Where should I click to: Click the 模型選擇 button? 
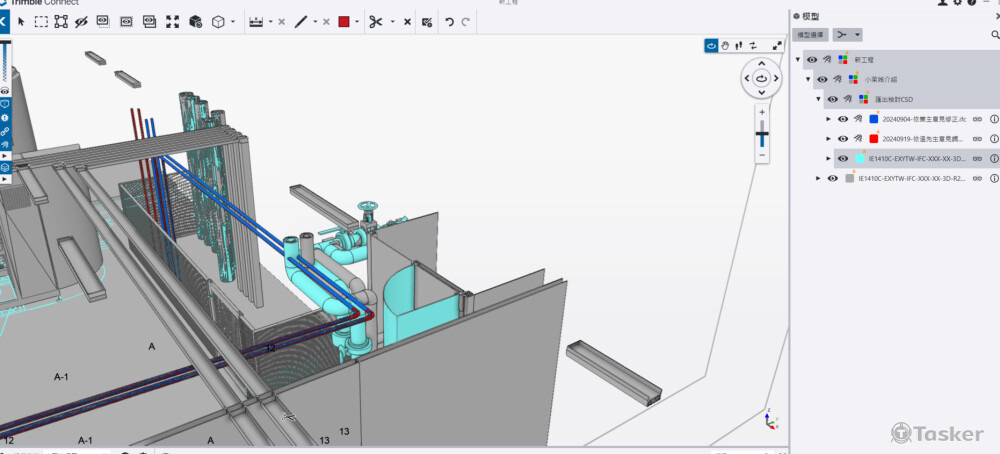tap(809, 35)
